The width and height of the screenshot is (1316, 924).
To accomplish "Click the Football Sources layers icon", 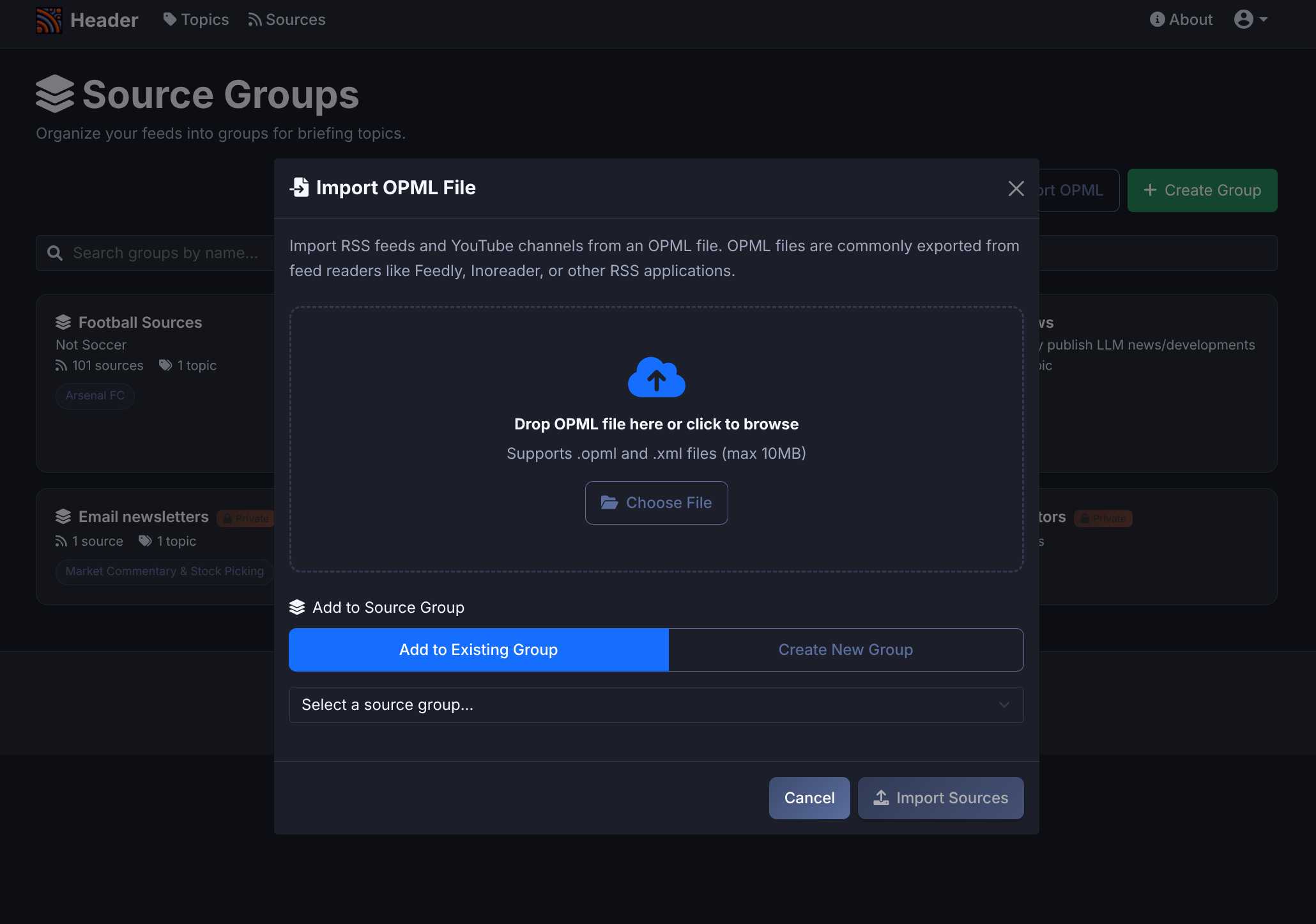I will [x=63, y=323].
